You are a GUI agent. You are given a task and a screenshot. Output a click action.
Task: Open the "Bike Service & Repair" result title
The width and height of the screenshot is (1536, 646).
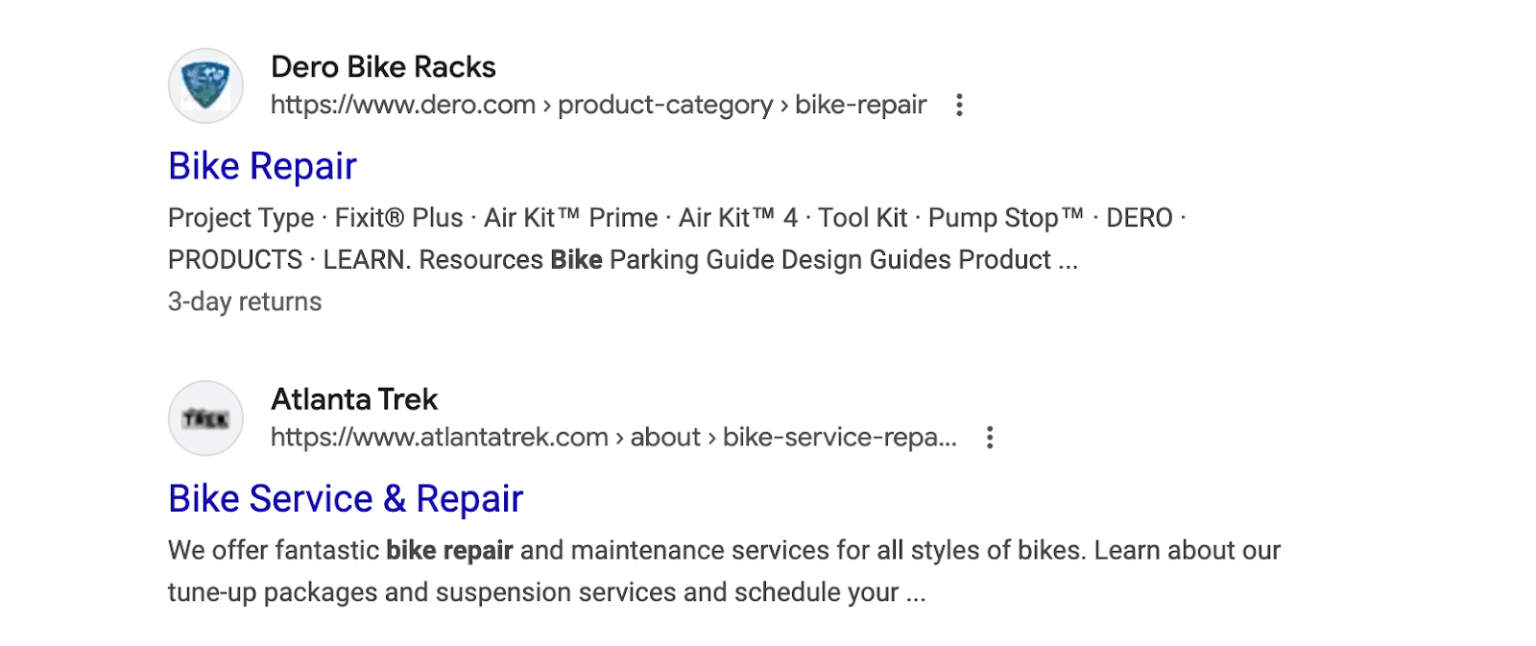point(345,498)
